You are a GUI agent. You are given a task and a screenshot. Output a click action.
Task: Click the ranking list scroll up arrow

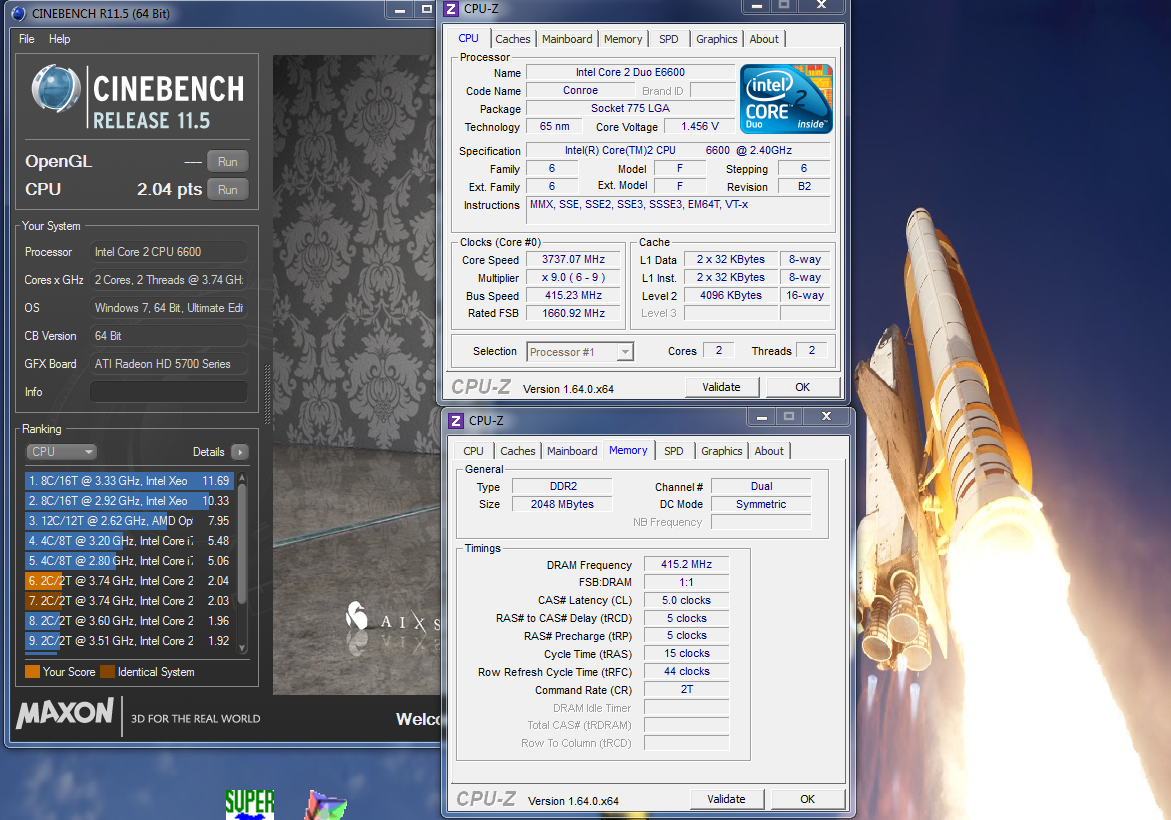[x=242, y=478]
